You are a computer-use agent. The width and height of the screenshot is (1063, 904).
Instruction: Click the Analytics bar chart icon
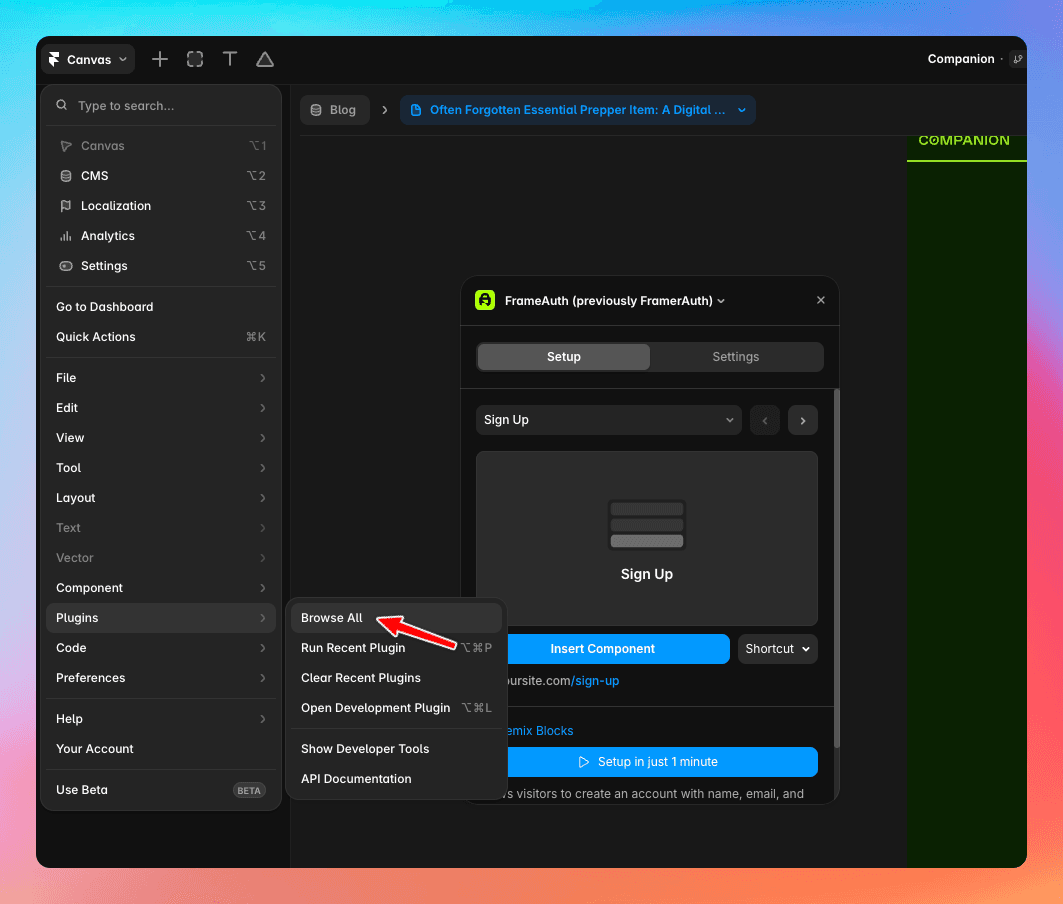click(66, 236)
